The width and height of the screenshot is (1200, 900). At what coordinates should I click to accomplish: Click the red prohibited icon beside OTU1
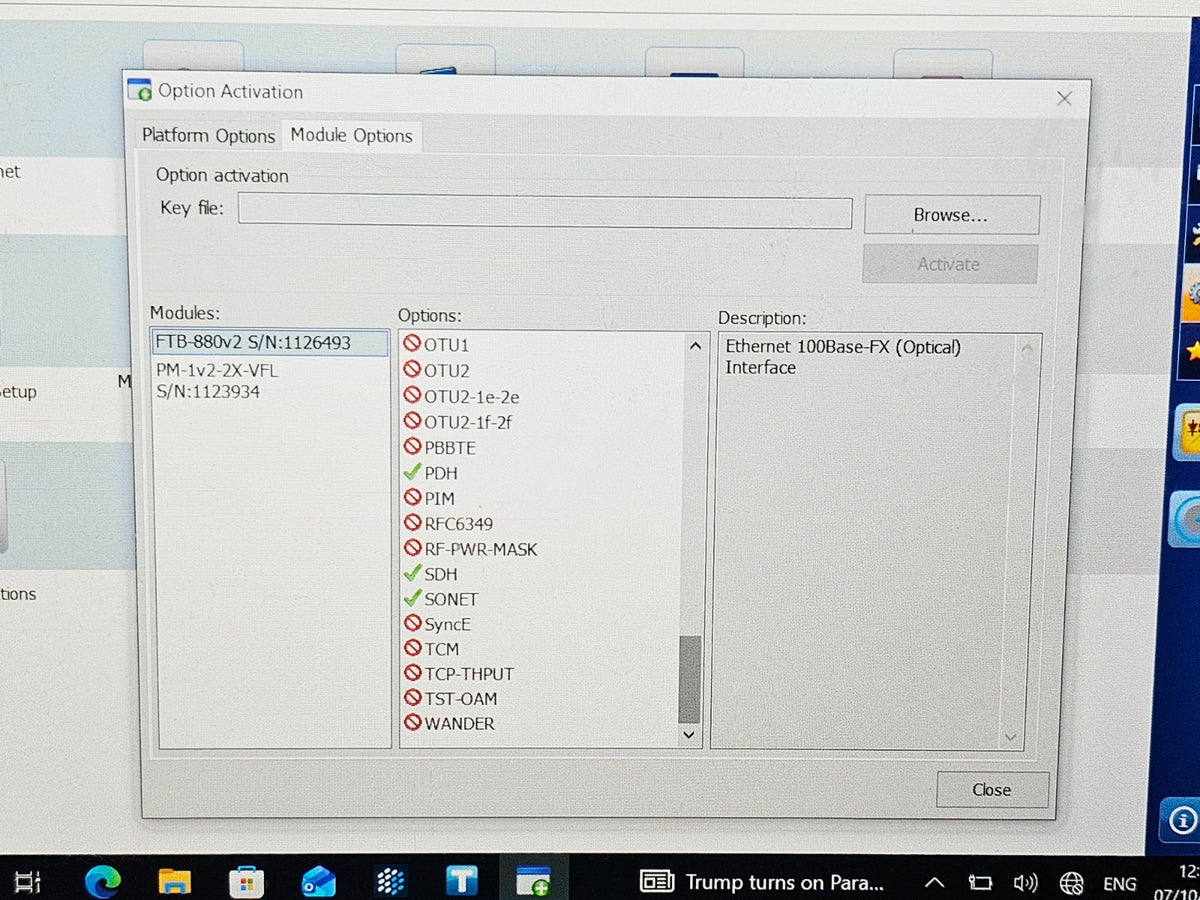pyautogui.click(x=412, y=344)
